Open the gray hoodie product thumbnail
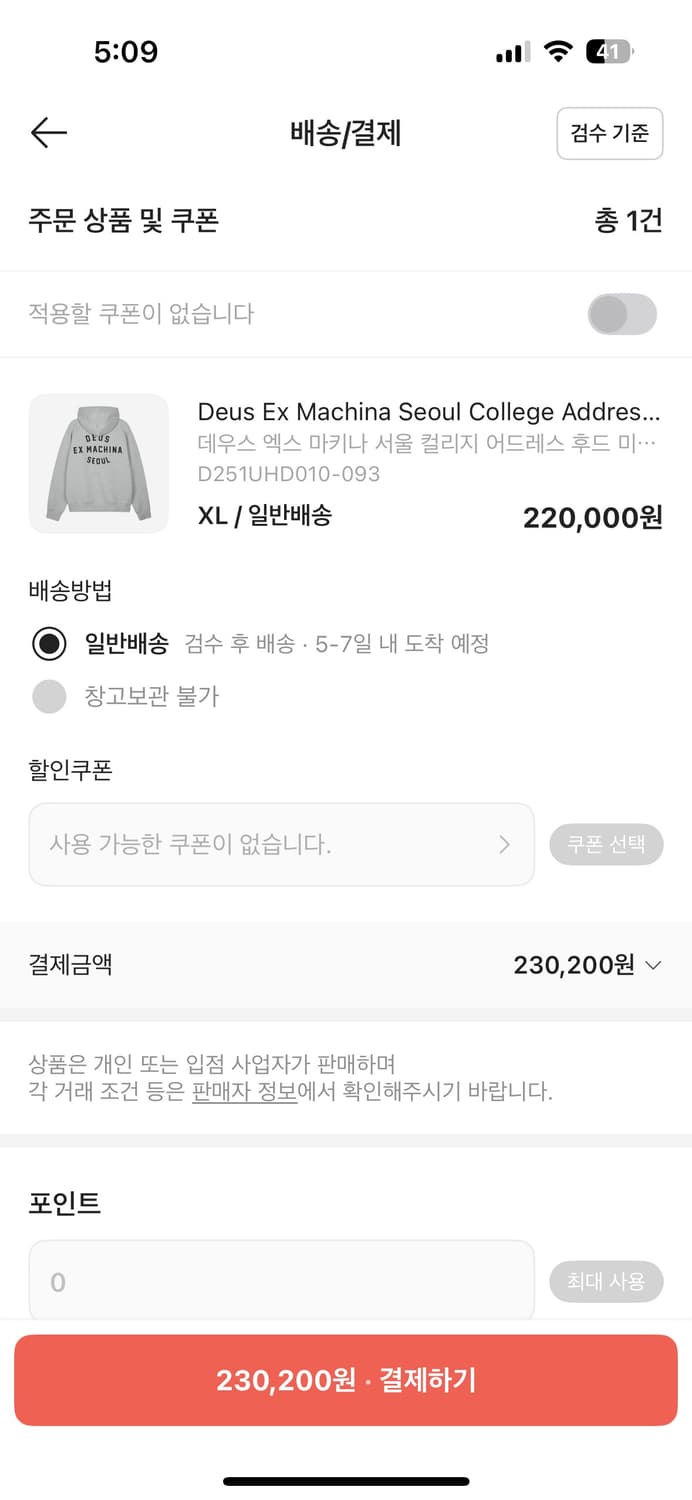Image resolution: width=692 pixels, height=1500 pixels. [99, 463]
